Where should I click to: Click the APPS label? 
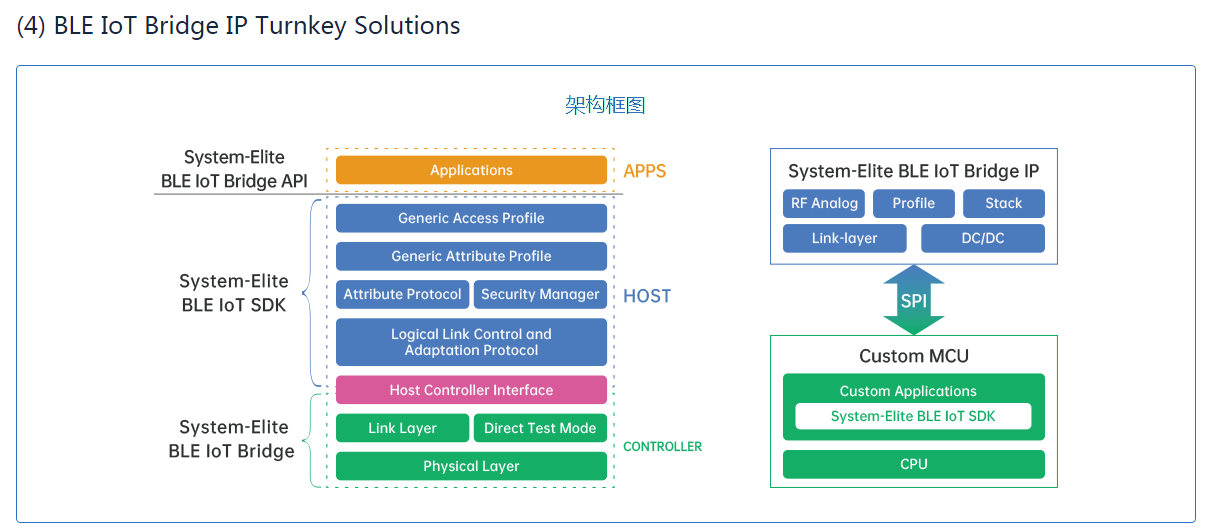644,171
